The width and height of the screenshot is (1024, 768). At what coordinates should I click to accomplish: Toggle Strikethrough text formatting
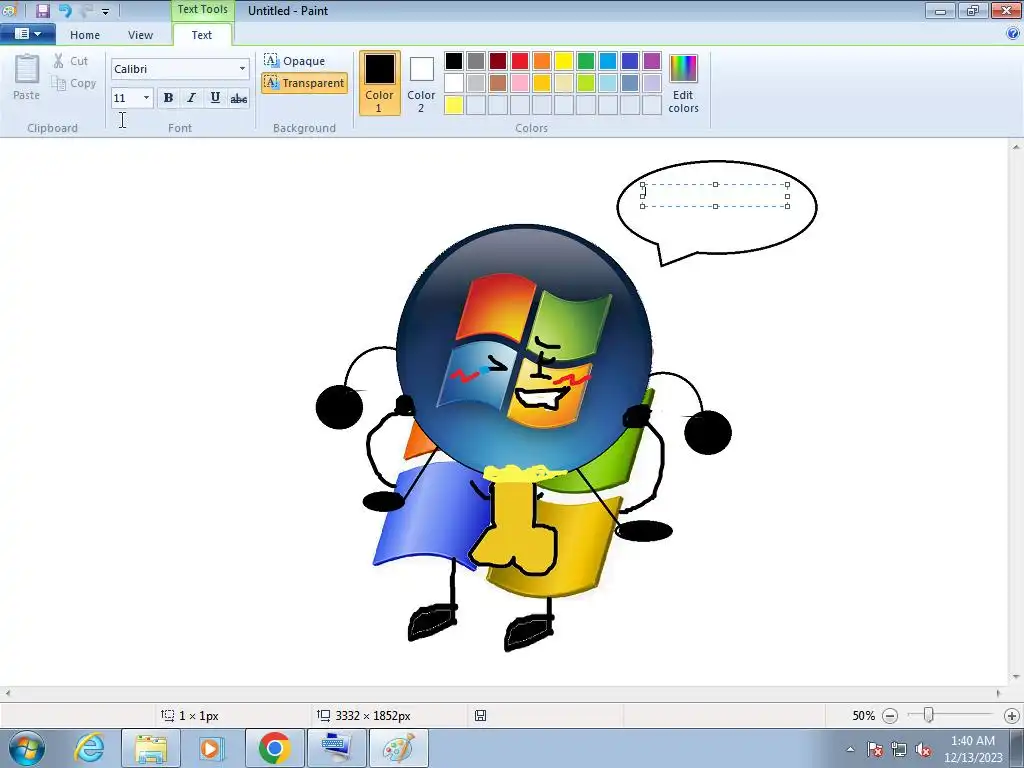[x=238, y=97]
